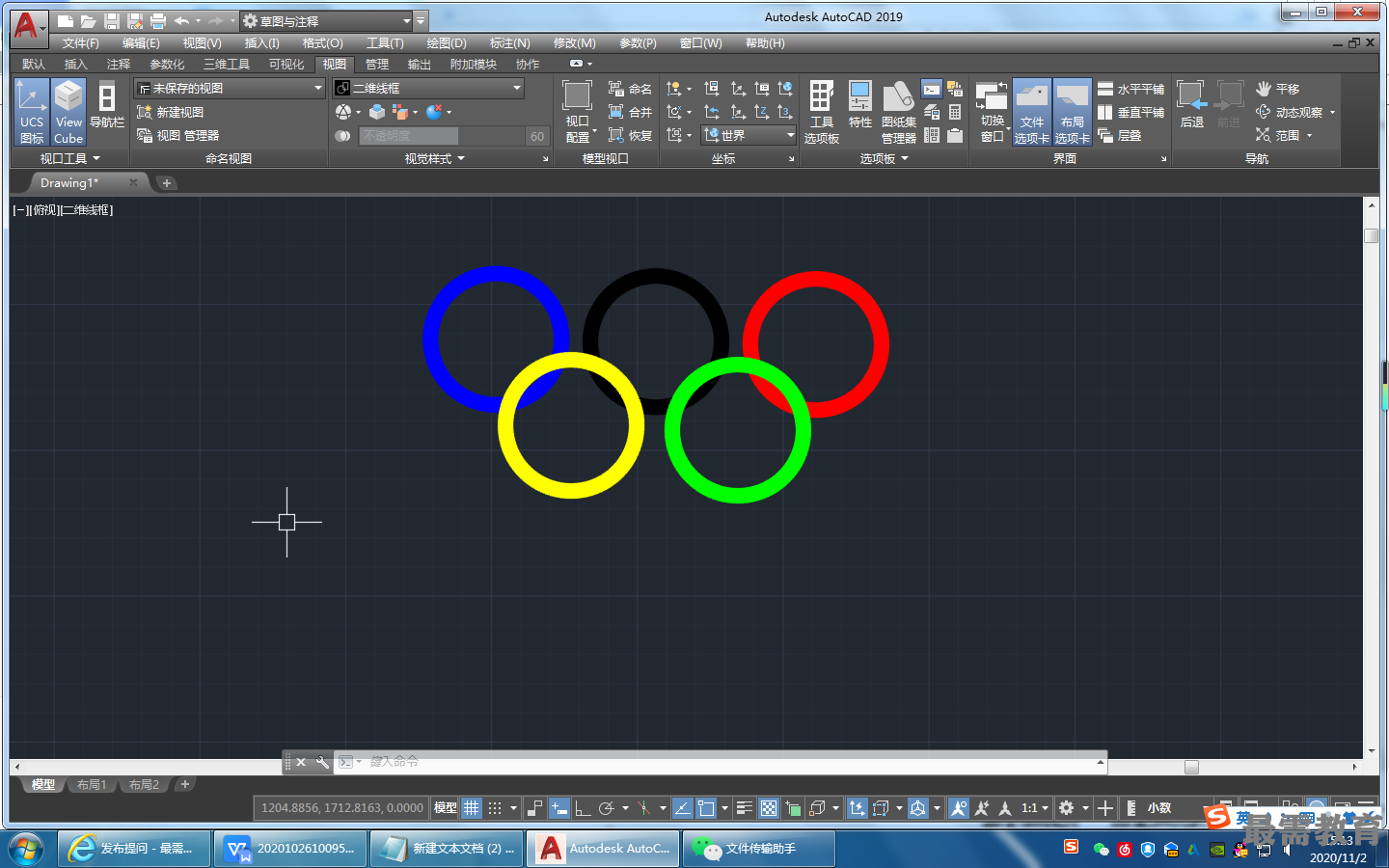
Task: Open 文件(F) menu
Action: 81,43
